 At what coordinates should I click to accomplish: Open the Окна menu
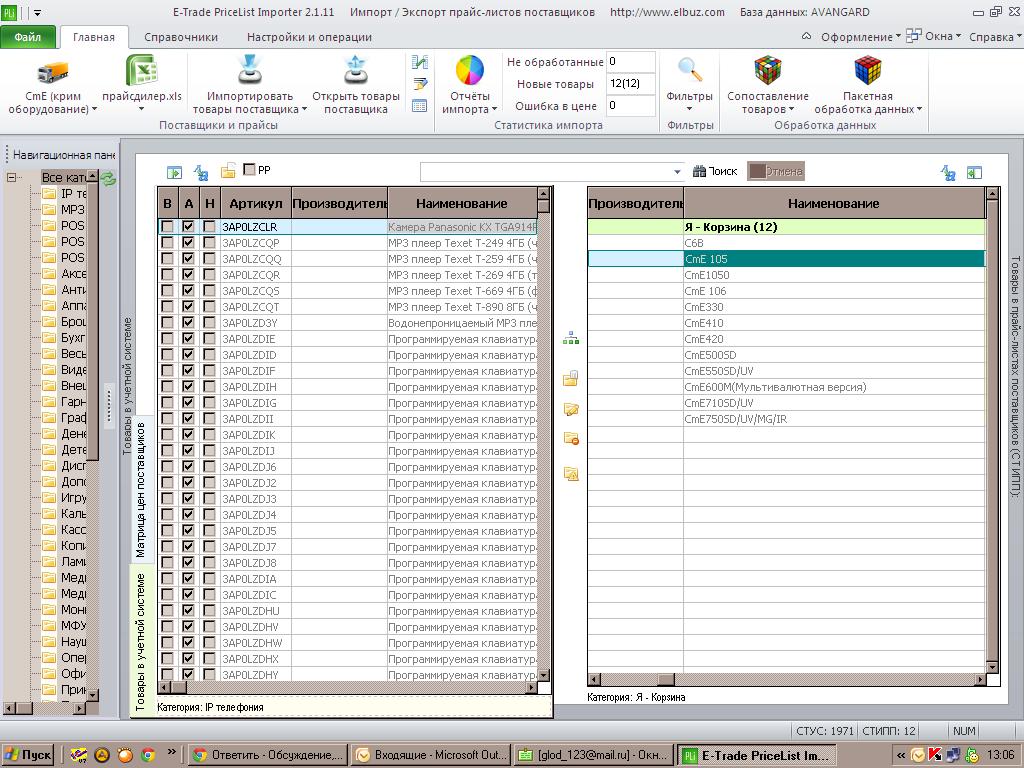click(934, 37)
